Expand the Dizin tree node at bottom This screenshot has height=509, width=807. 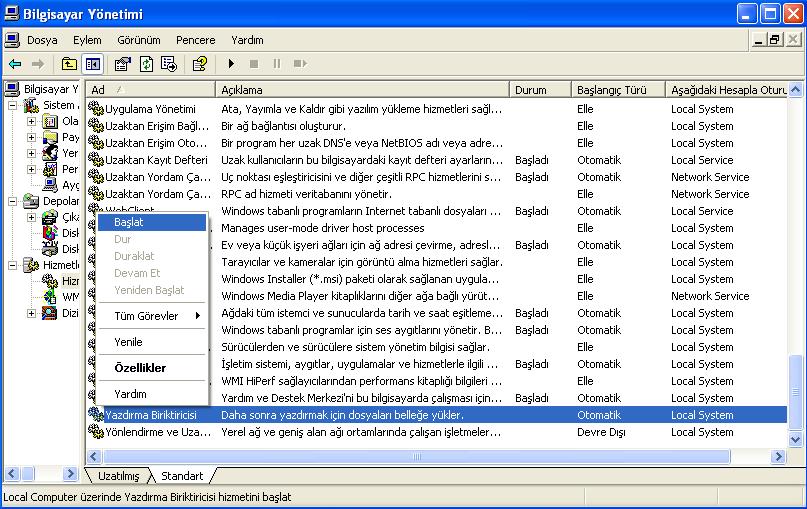31,314
